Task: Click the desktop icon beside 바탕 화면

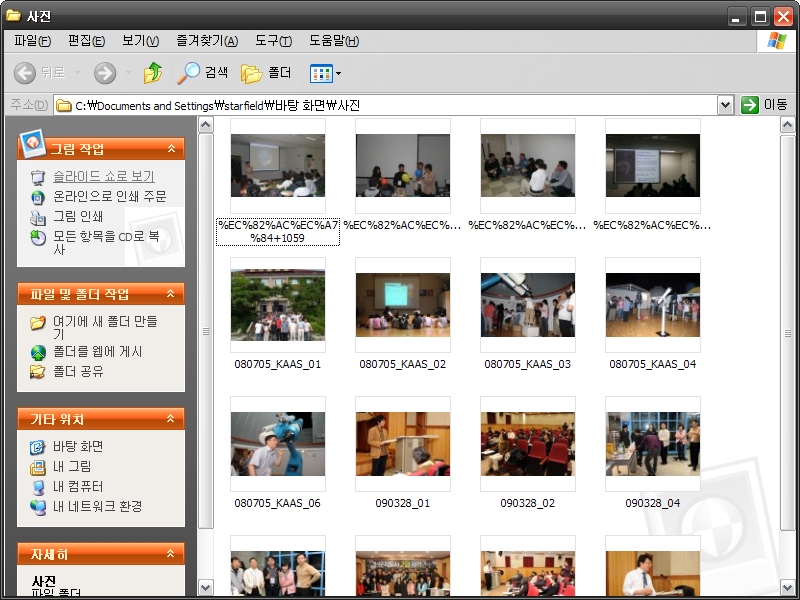Action: coord(38,447)
